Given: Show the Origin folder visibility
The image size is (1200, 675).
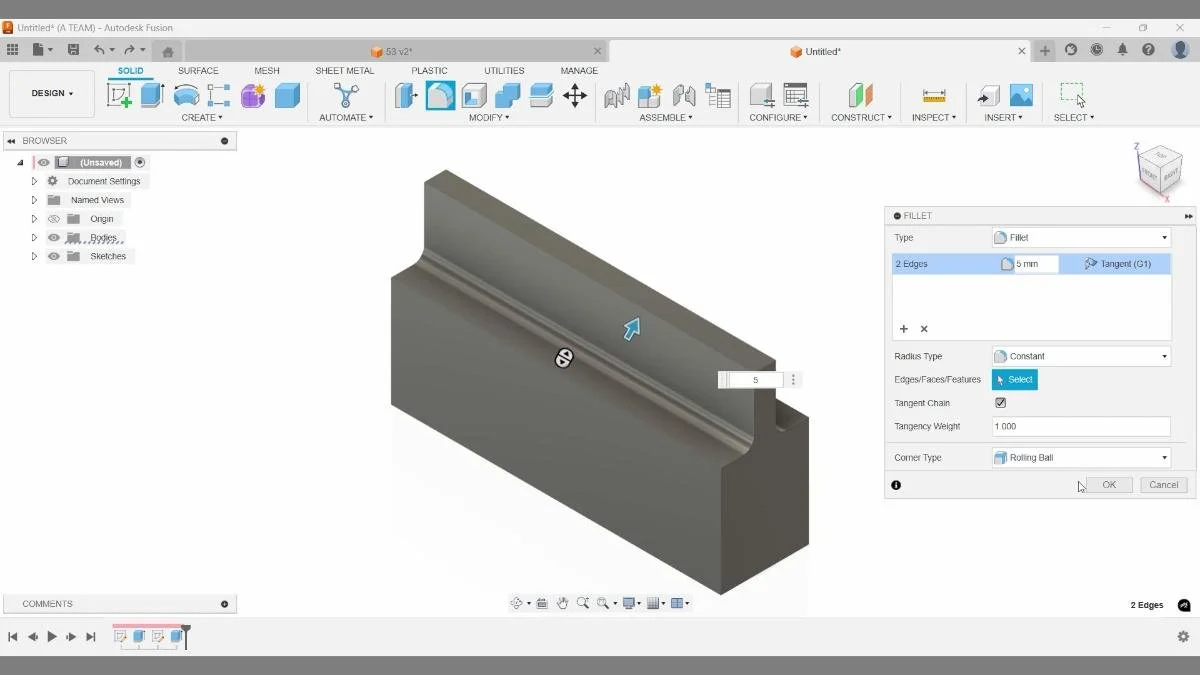Looking at the screenshot, I should pyautogui.click(x=54, y=218).
